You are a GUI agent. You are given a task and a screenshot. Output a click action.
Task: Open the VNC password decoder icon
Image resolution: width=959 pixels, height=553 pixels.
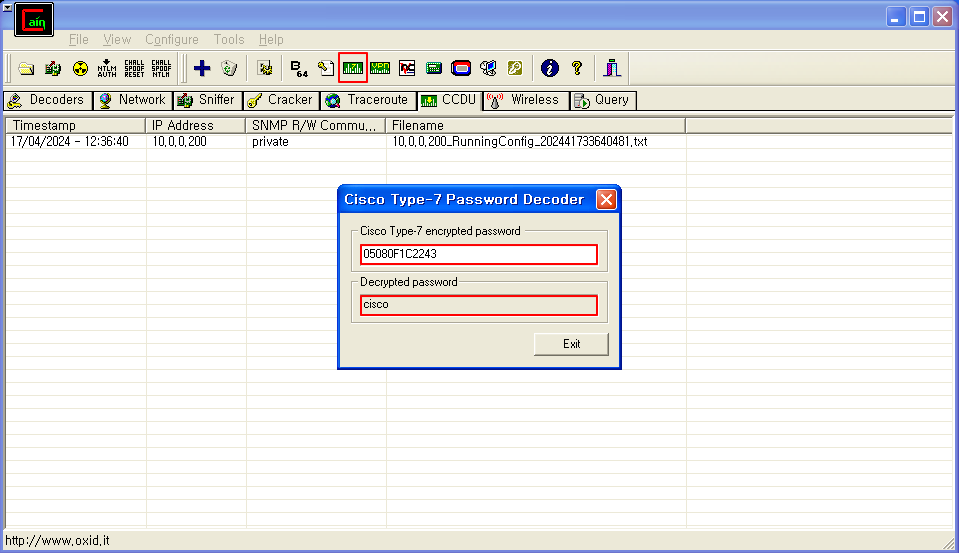point(407,68)
